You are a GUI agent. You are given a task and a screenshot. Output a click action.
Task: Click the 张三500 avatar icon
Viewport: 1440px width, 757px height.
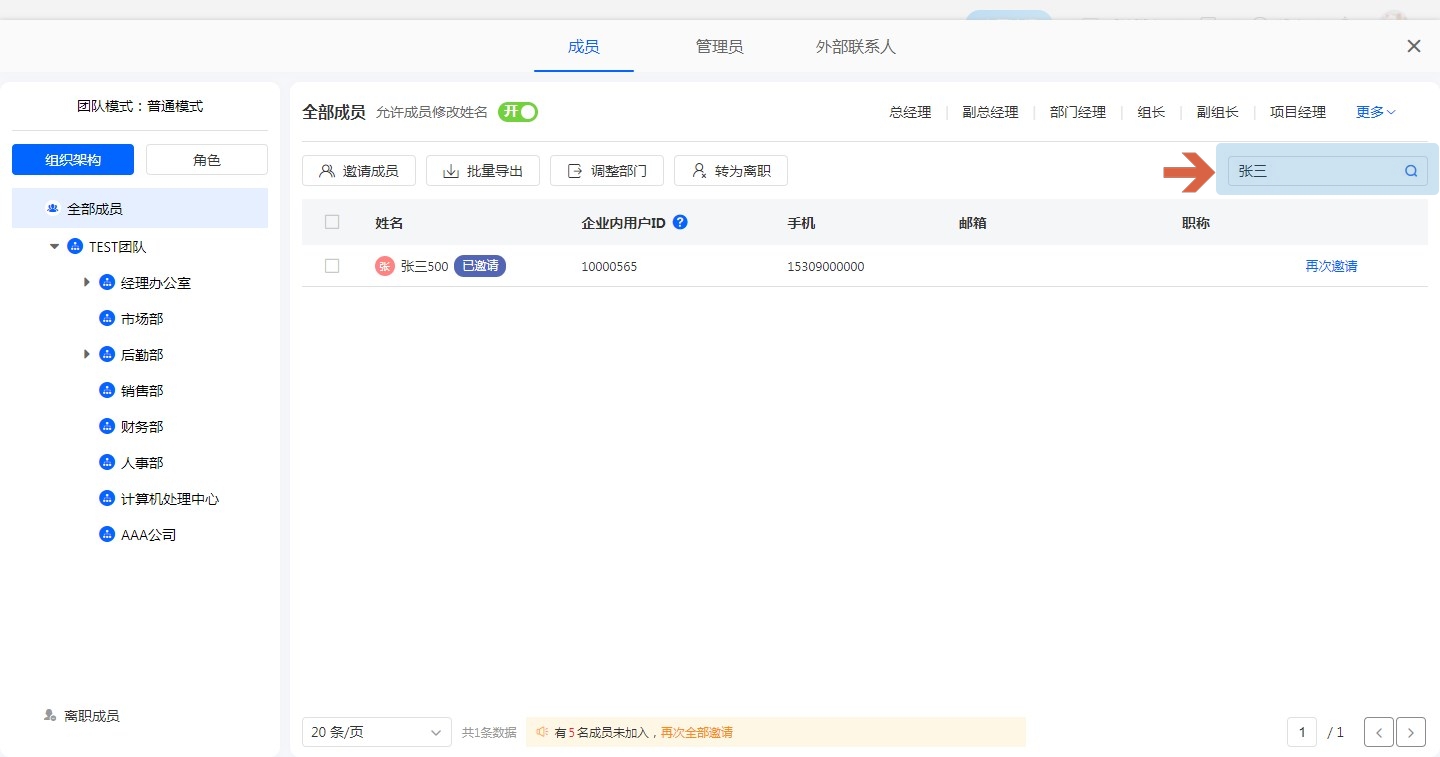(x=385, y=266)
